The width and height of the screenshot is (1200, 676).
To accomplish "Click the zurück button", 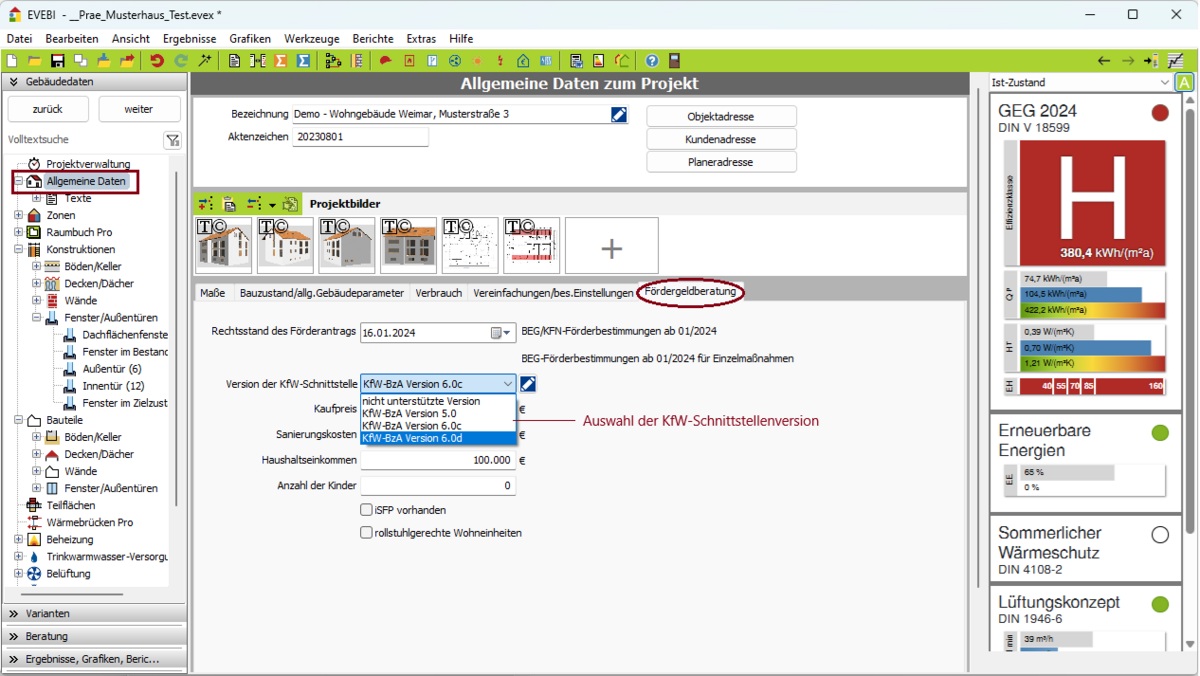I will 47,109.
